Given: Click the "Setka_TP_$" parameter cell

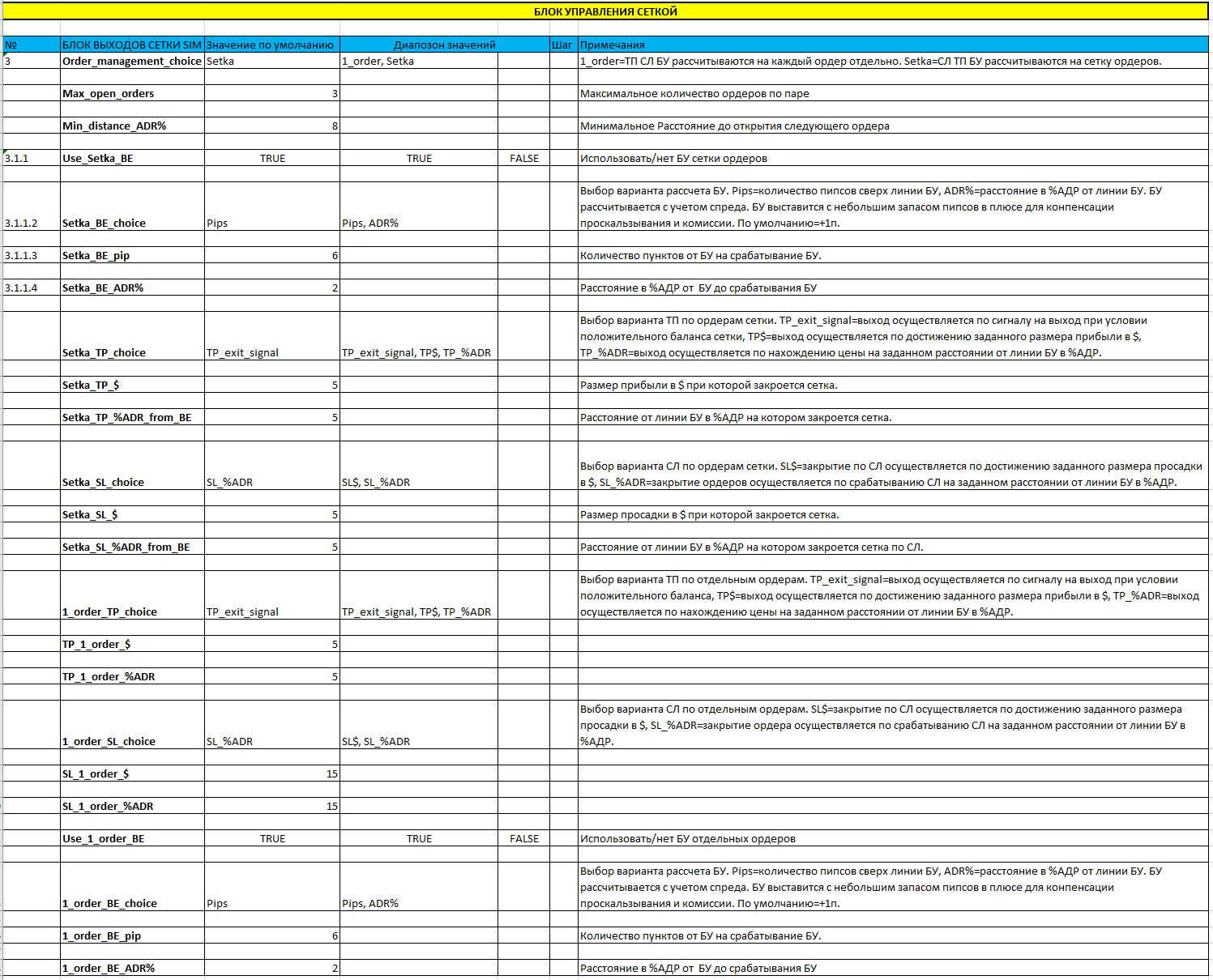Looking at the screenshot, I should [x=132, y=385].
